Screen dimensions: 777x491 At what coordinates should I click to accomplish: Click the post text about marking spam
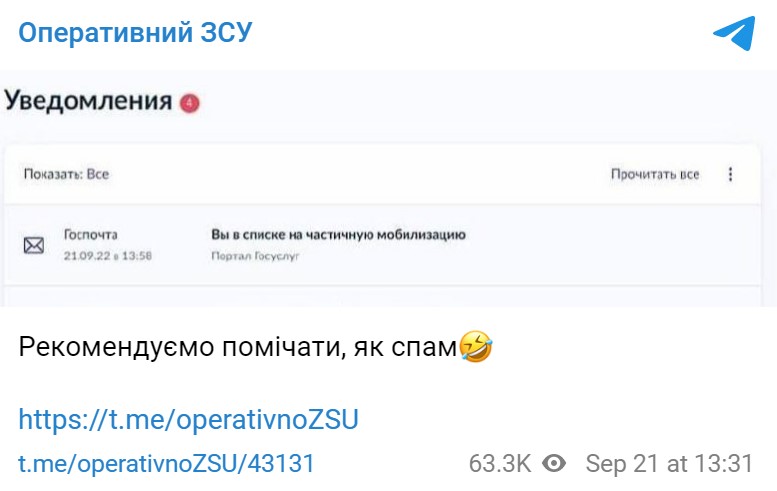pyautogui.click(x=239, y=348)
